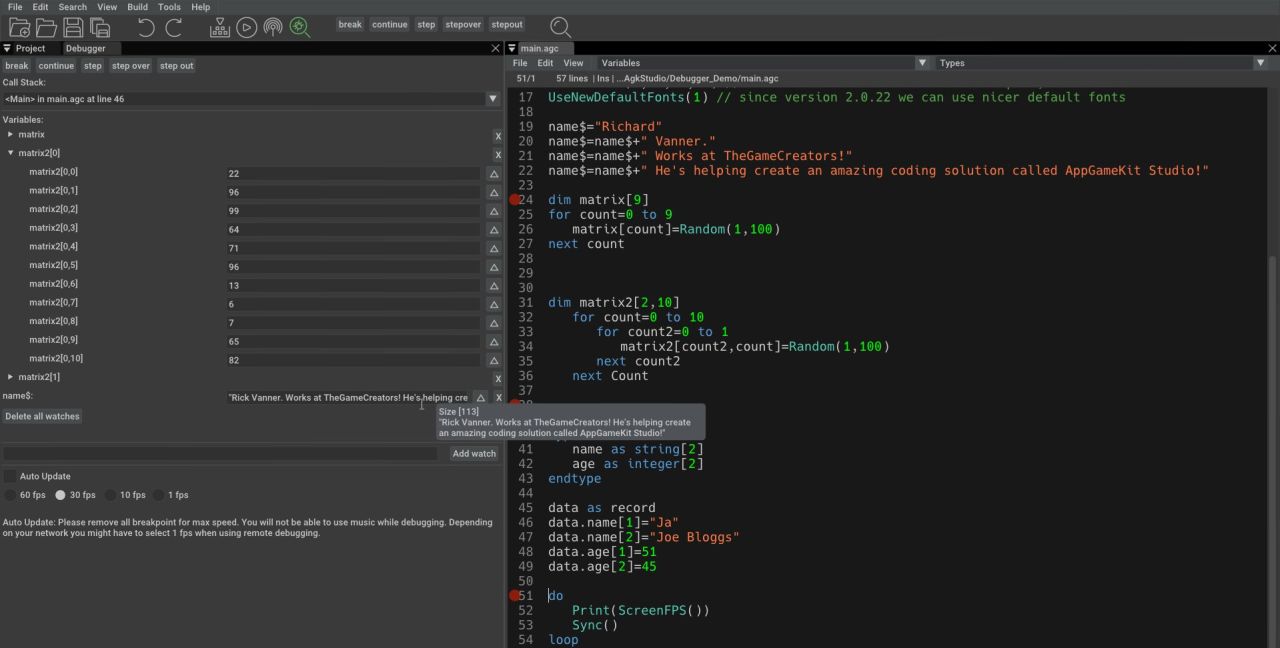This screenshot has height=648, width=1280.
Task: Click the open folder icon
Action: (46, 27)
